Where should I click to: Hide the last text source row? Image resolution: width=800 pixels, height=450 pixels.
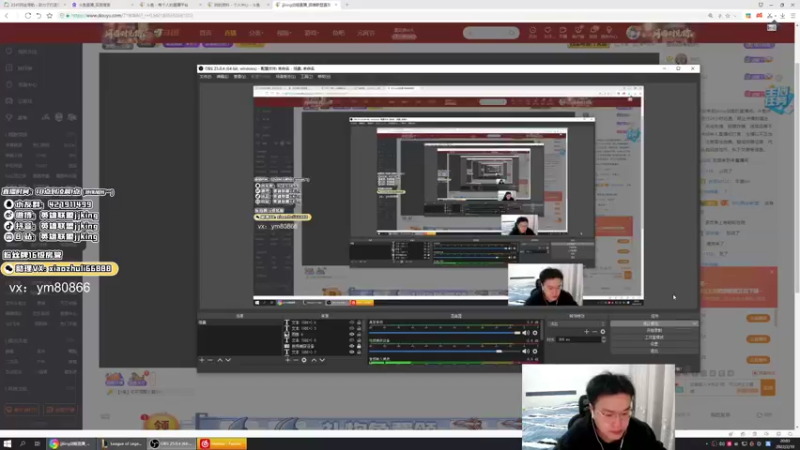pos(352,352)
